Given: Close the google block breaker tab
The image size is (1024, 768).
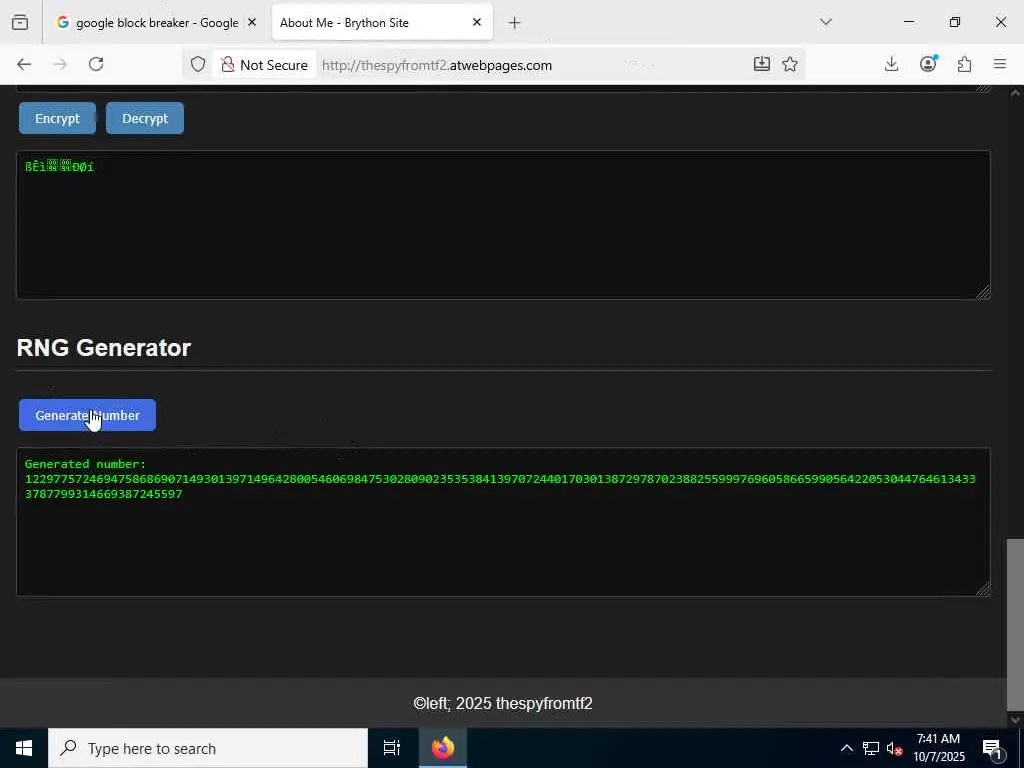Looking at the screenshot, I should (x=252, y=22).
